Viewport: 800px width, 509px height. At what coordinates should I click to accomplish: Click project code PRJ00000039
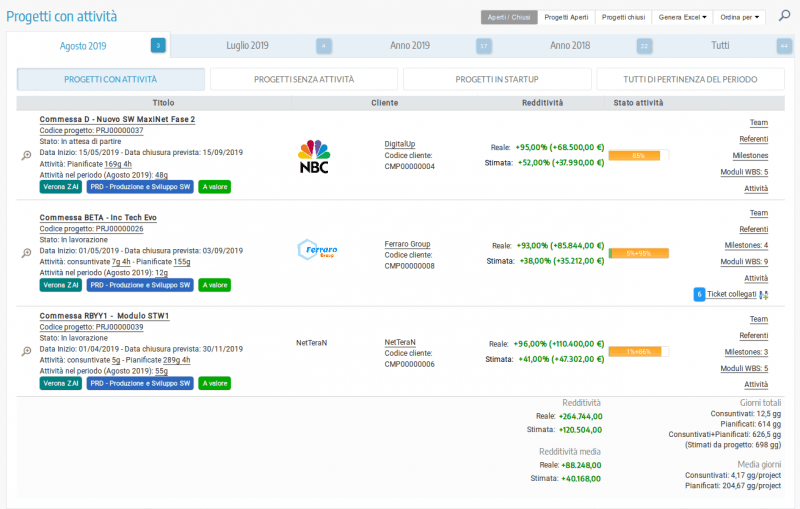[91, 327]
